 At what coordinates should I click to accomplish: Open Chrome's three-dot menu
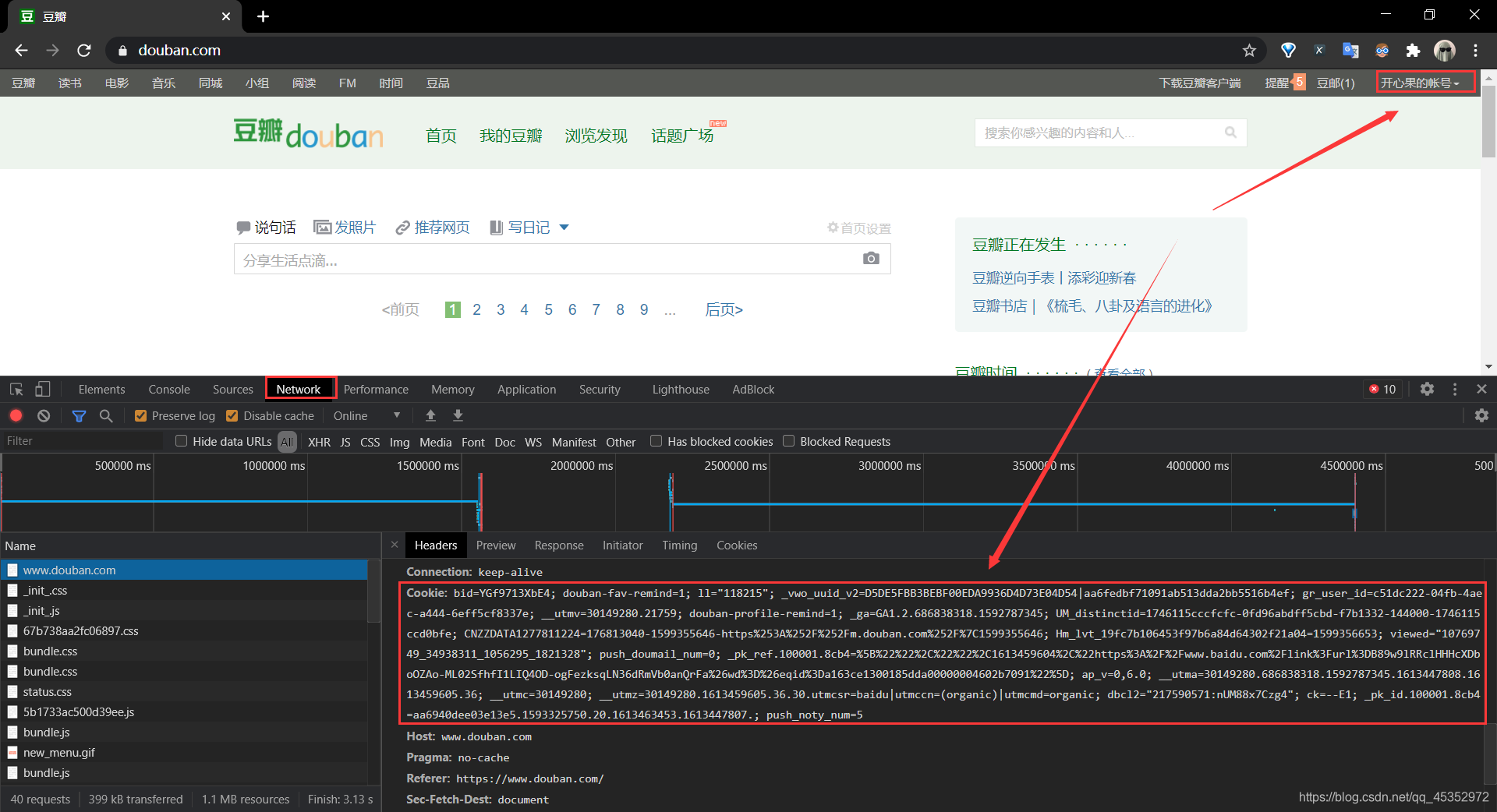coord(1475,51)
